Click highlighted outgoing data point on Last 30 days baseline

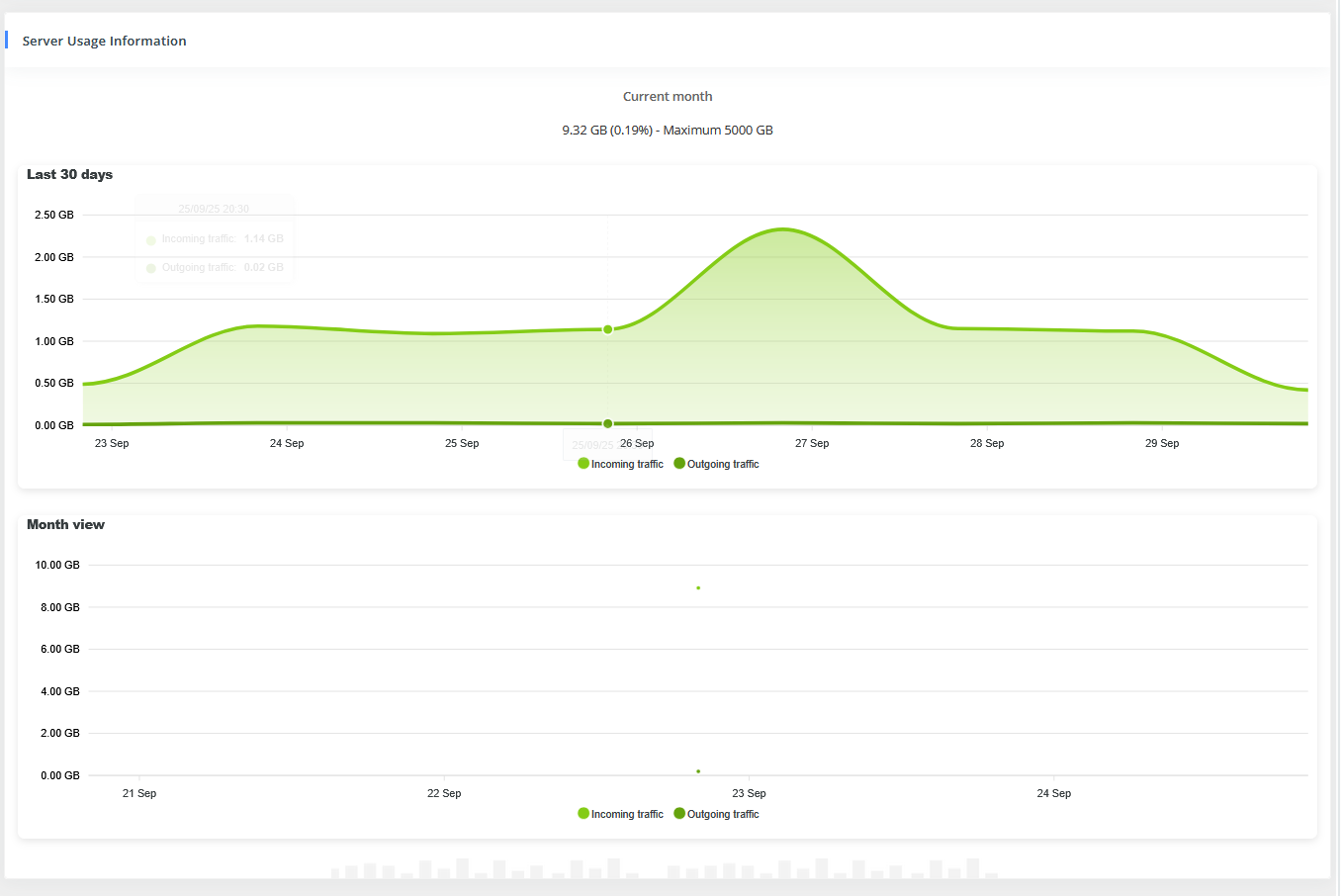coord(608,423)
